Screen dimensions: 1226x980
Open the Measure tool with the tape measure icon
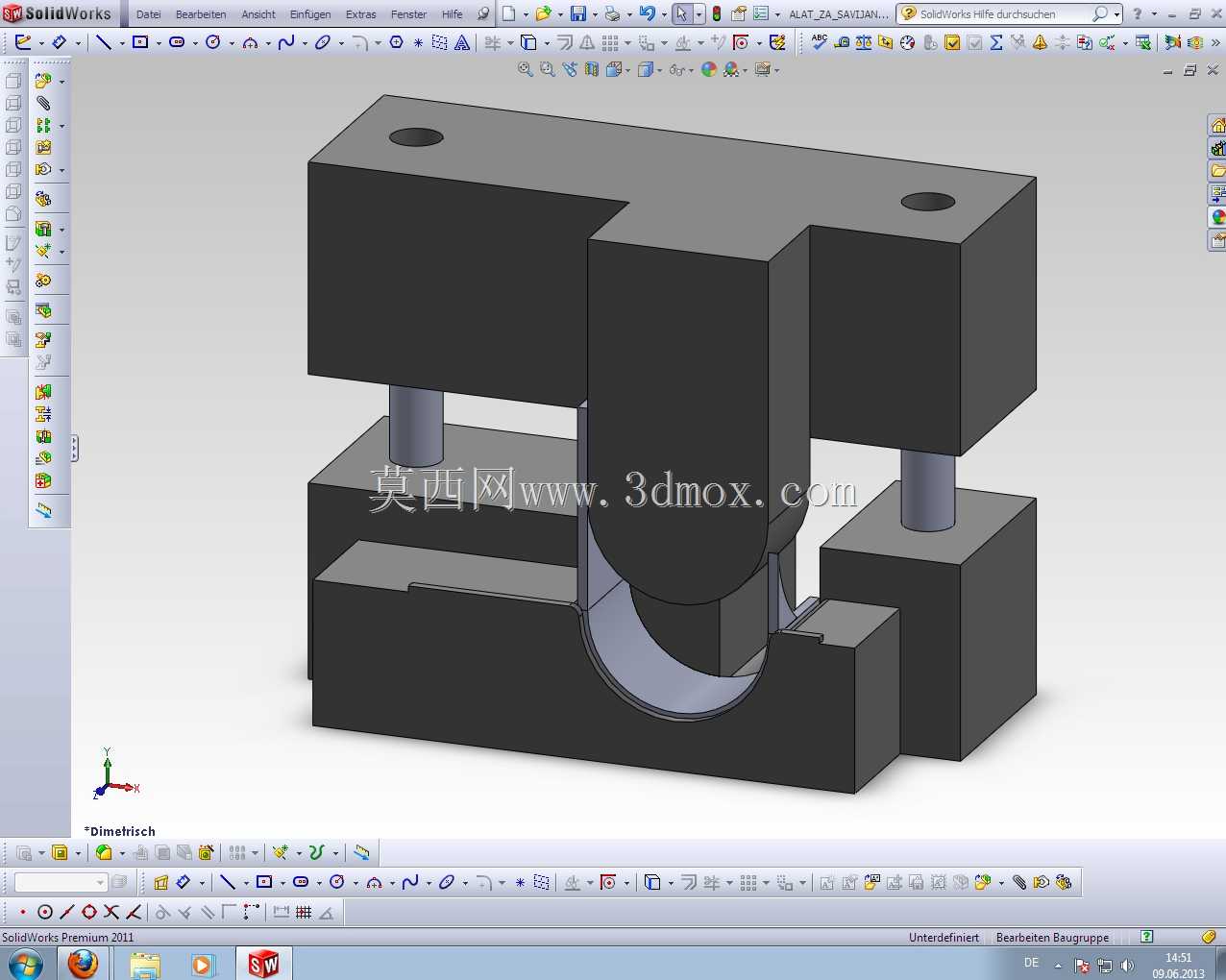click(842, 42)
